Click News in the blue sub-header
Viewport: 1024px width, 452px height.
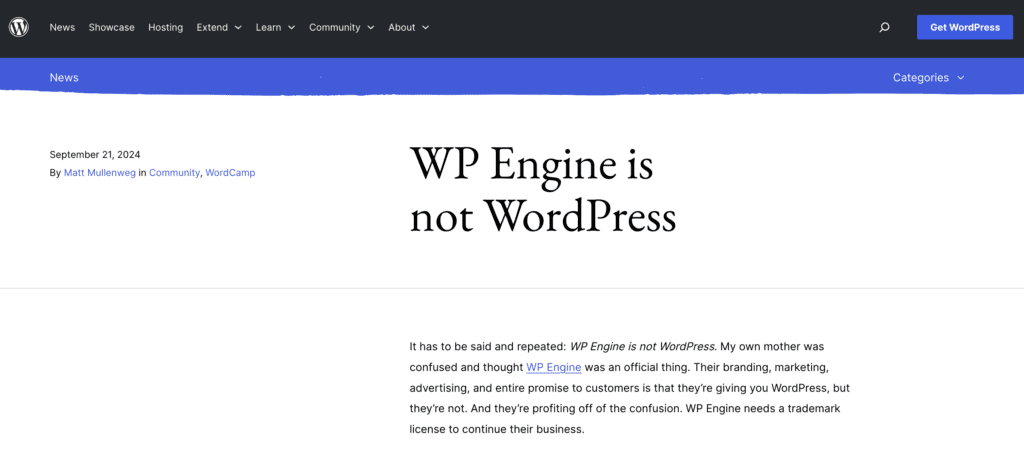coord(64,77)
